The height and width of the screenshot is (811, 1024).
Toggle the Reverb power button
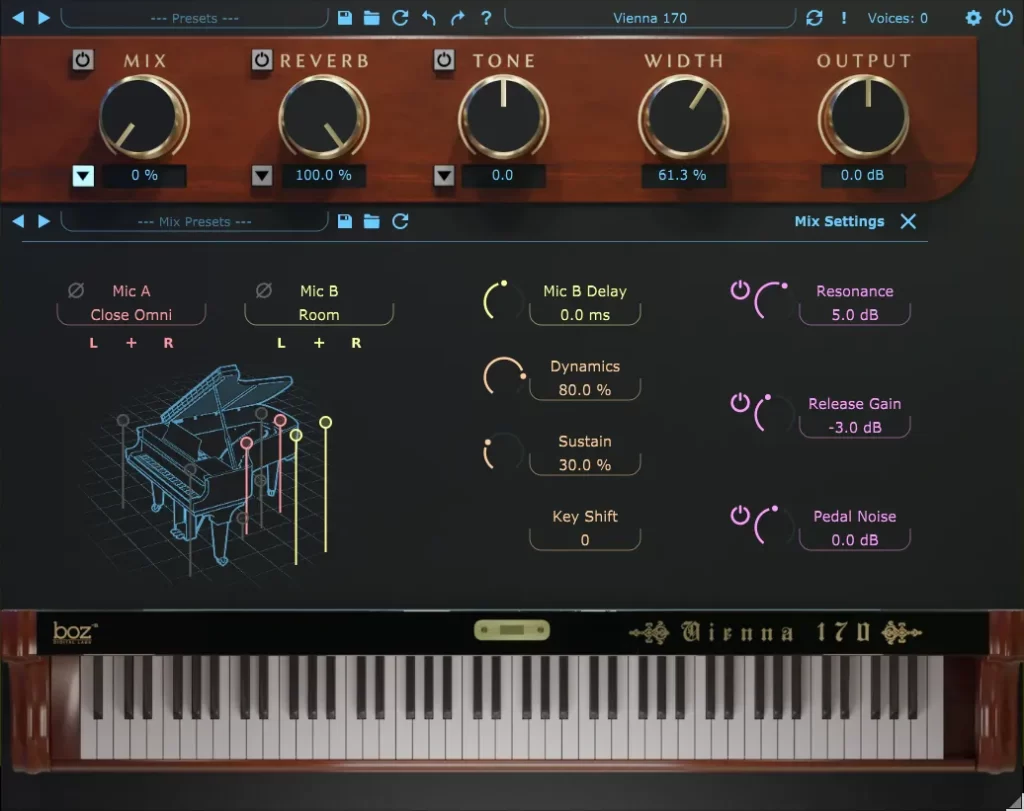point(262,60)
